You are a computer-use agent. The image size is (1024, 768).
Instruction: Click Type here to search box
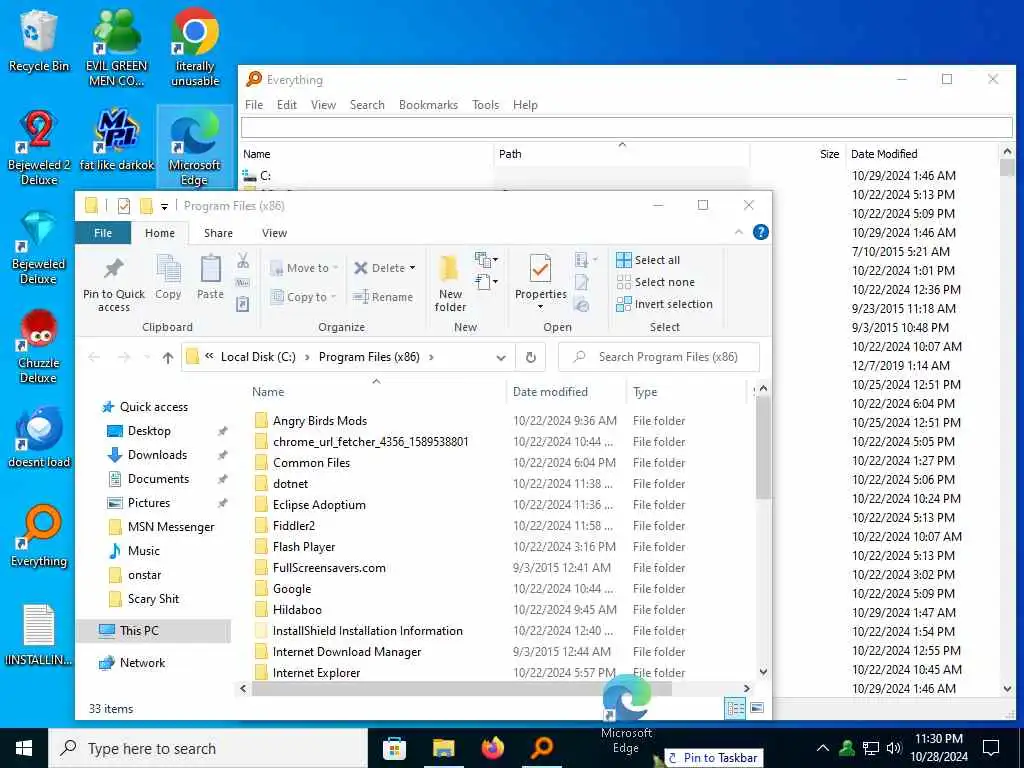point(209,748)
